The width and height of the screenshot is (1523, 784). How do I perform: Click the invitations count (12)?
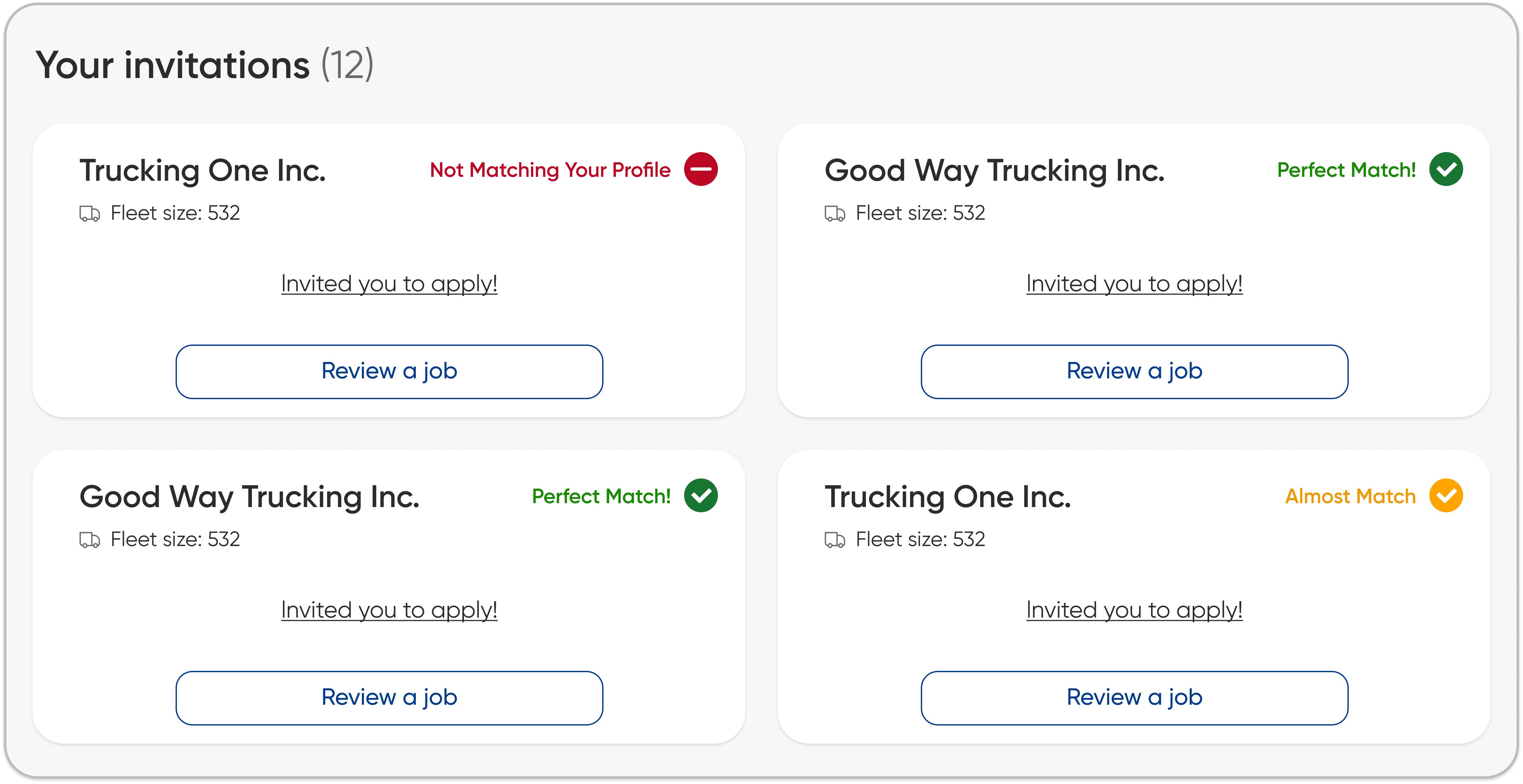(x=347, y=65)
